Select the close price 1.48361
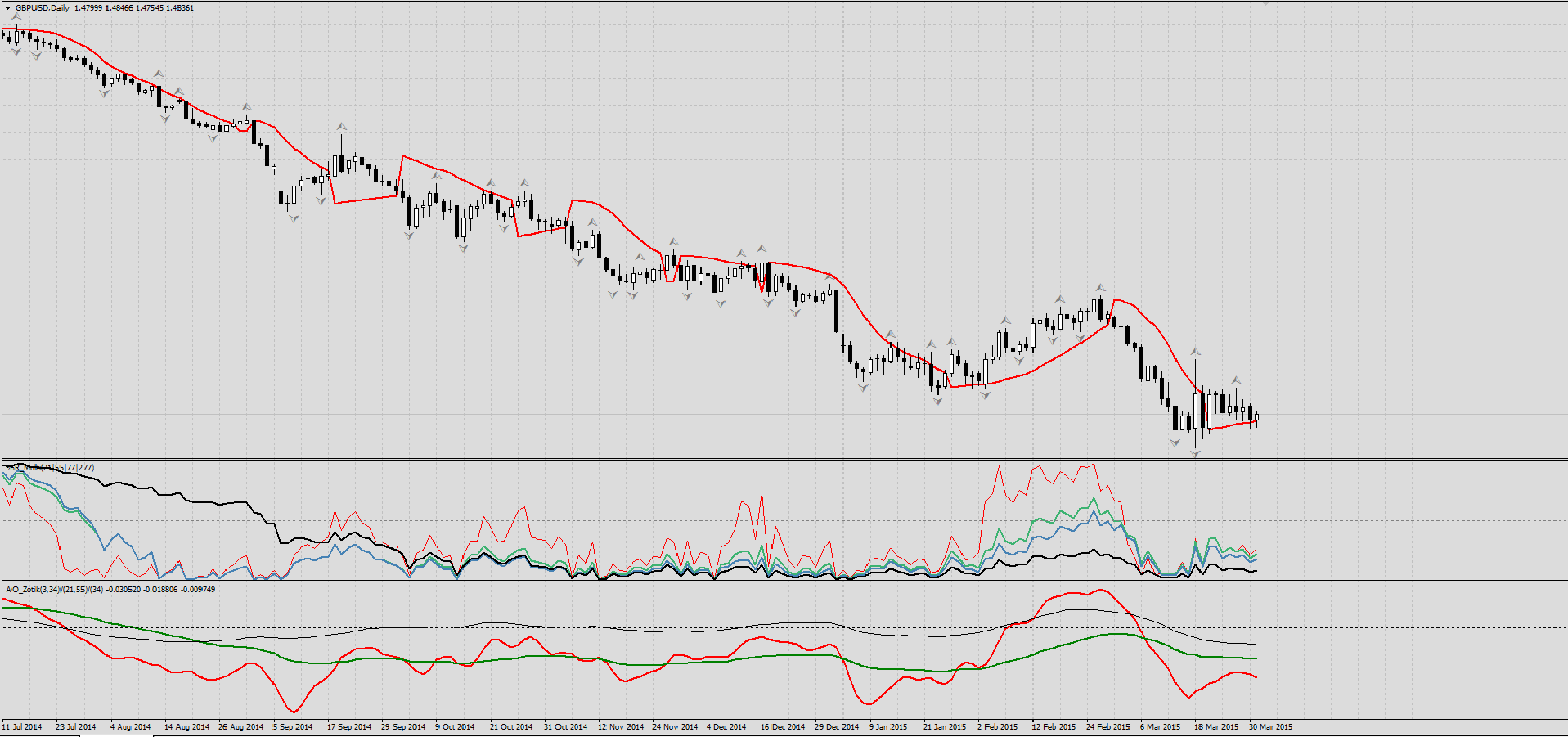 point(180,8)
